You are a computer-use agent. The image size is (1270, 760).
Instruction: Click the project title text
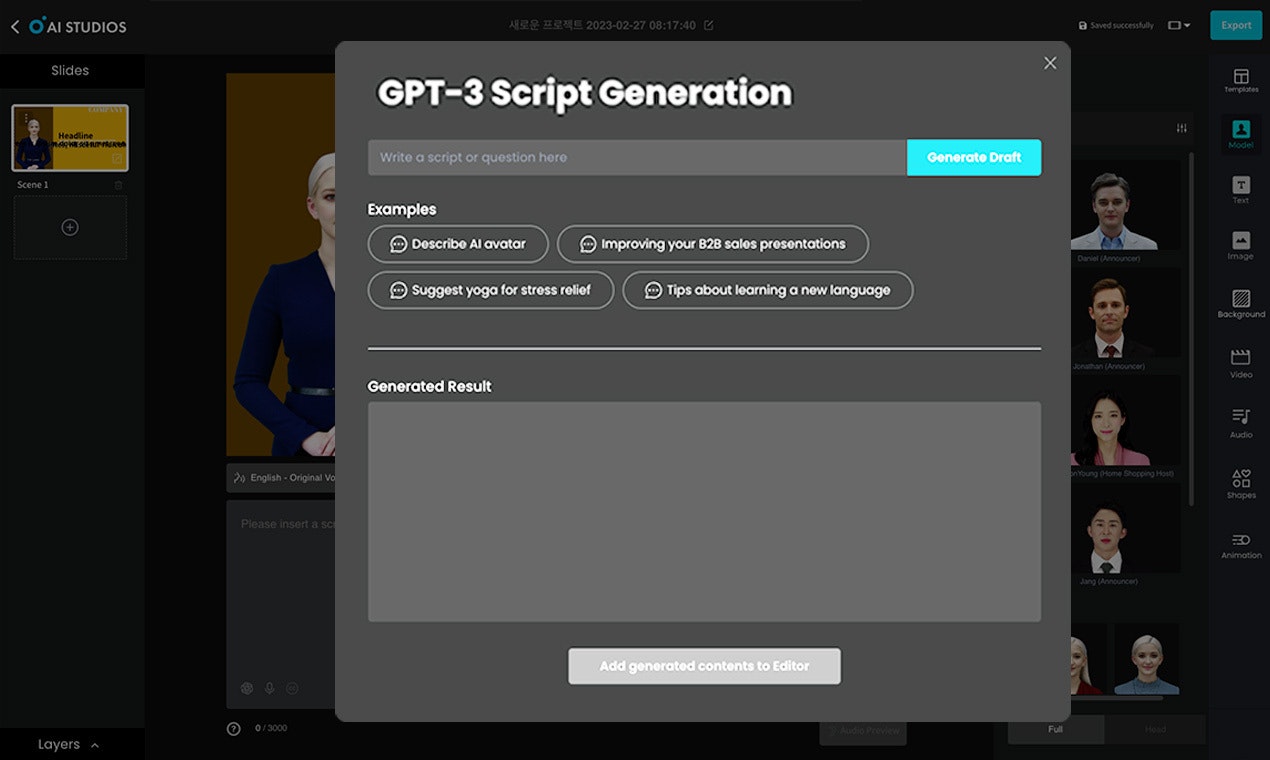point(602,25)
